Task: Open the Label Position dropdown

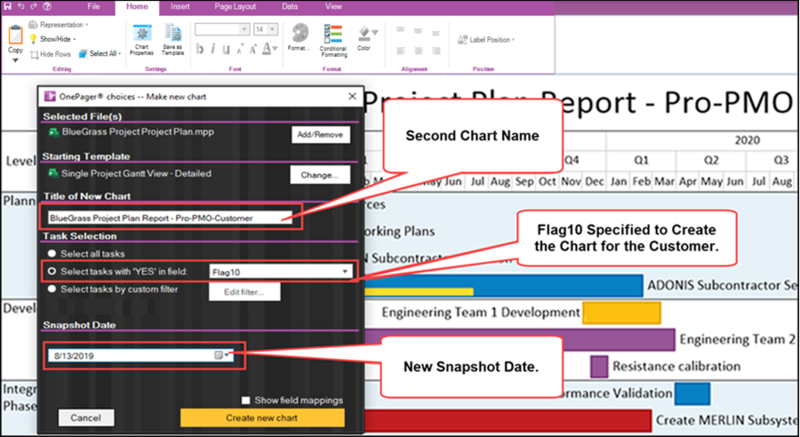Action: click(x=486, y=40)
